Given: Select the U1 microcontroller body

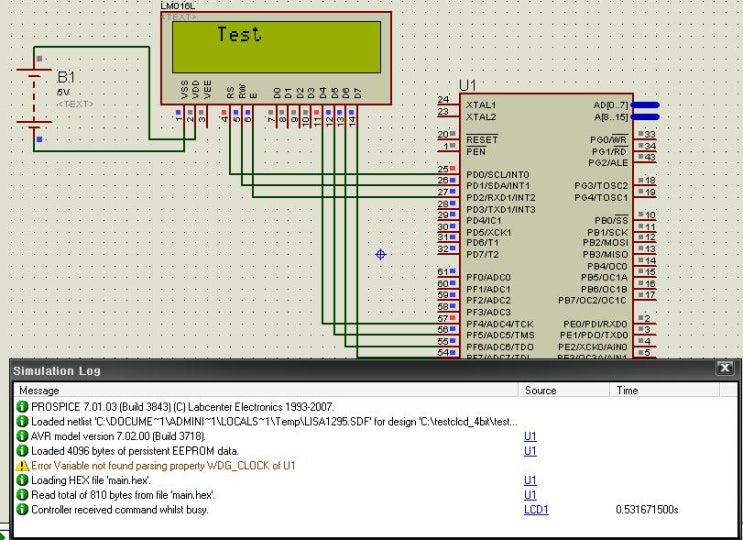Looking at the screenshot, I should pos(546,225).
